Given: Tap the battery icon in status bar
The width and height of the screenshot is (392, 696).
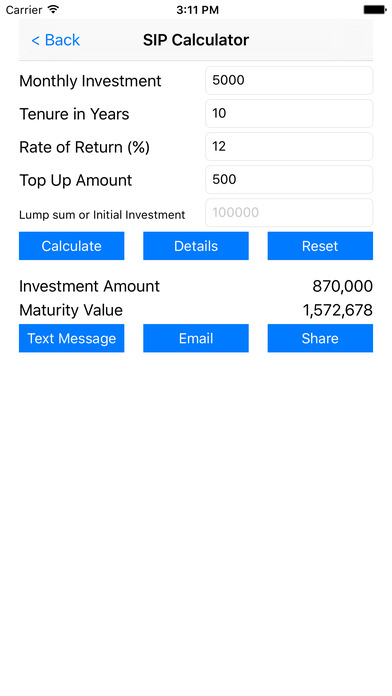Looking at the screenshot, I should pyautogui.click(x=375, y=10).
